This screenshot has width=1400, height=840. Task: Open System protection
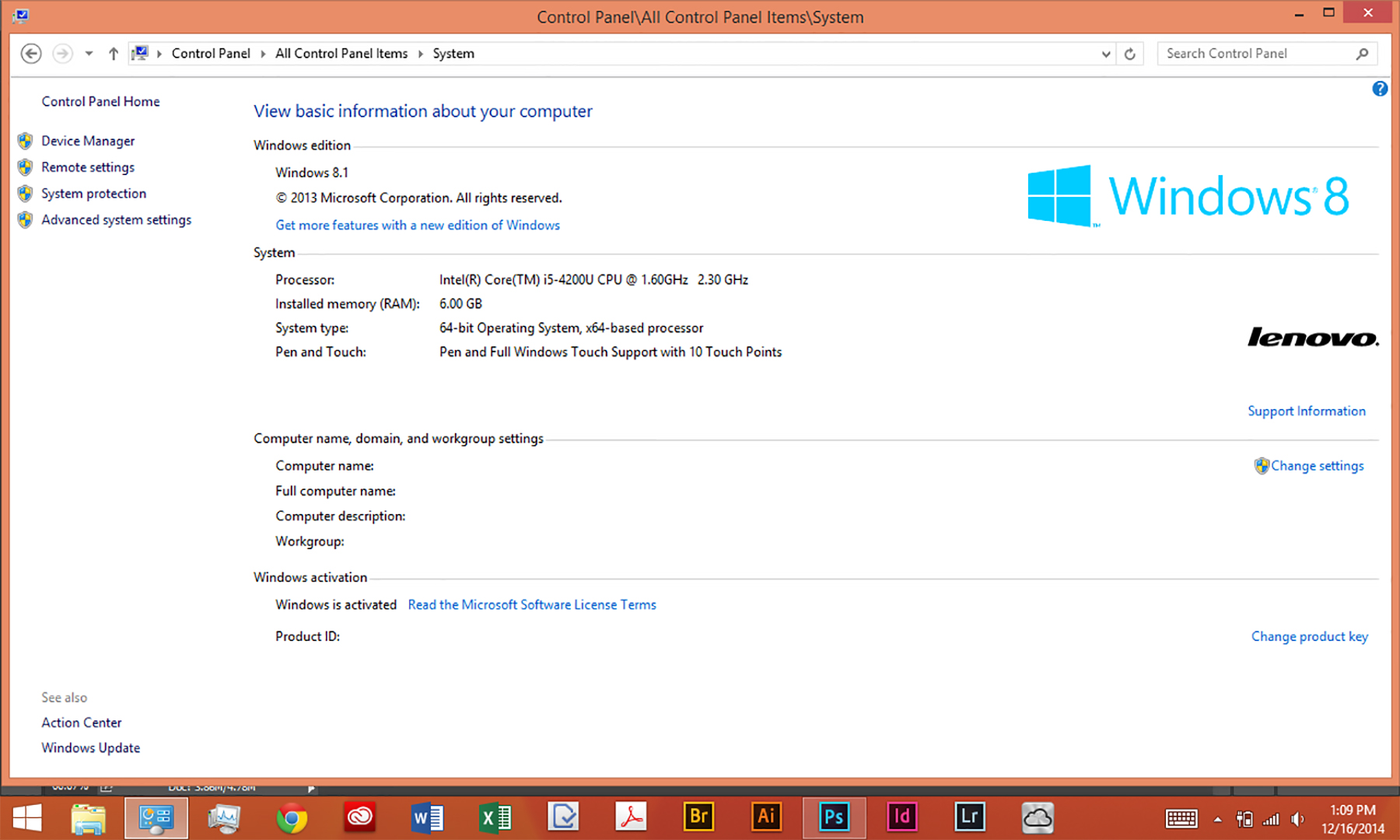click(x=94, y=194)
